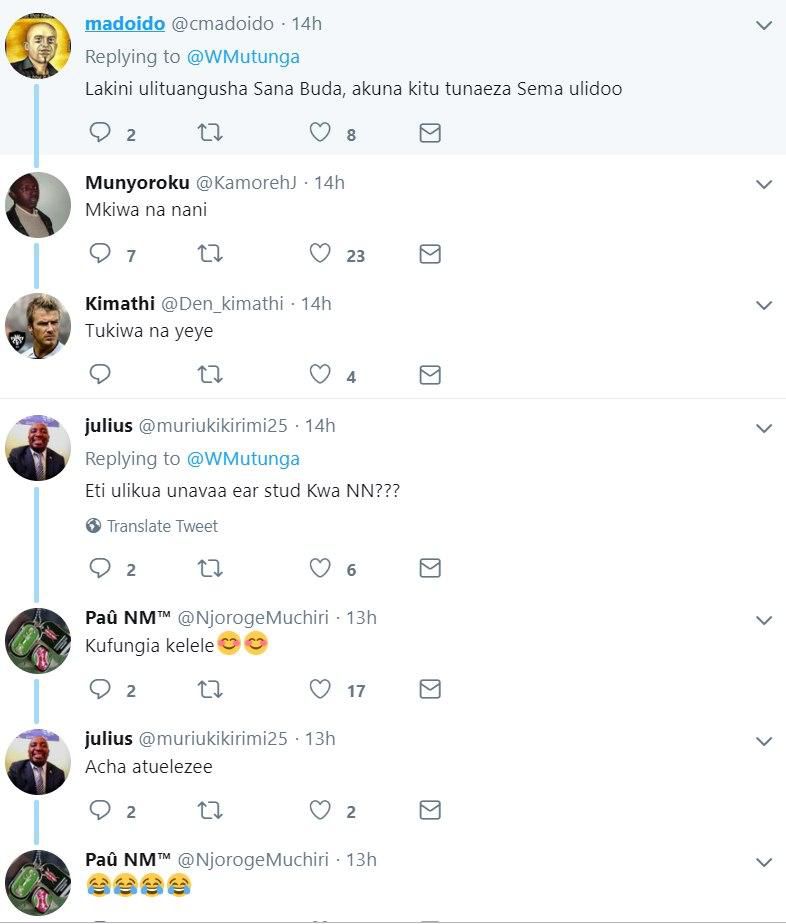Image resolution: width=786 pixels, height=924 pixels.
Task: Like julius's 'Acha atuelezee' tweet
Action: click(x=320, y=810)
